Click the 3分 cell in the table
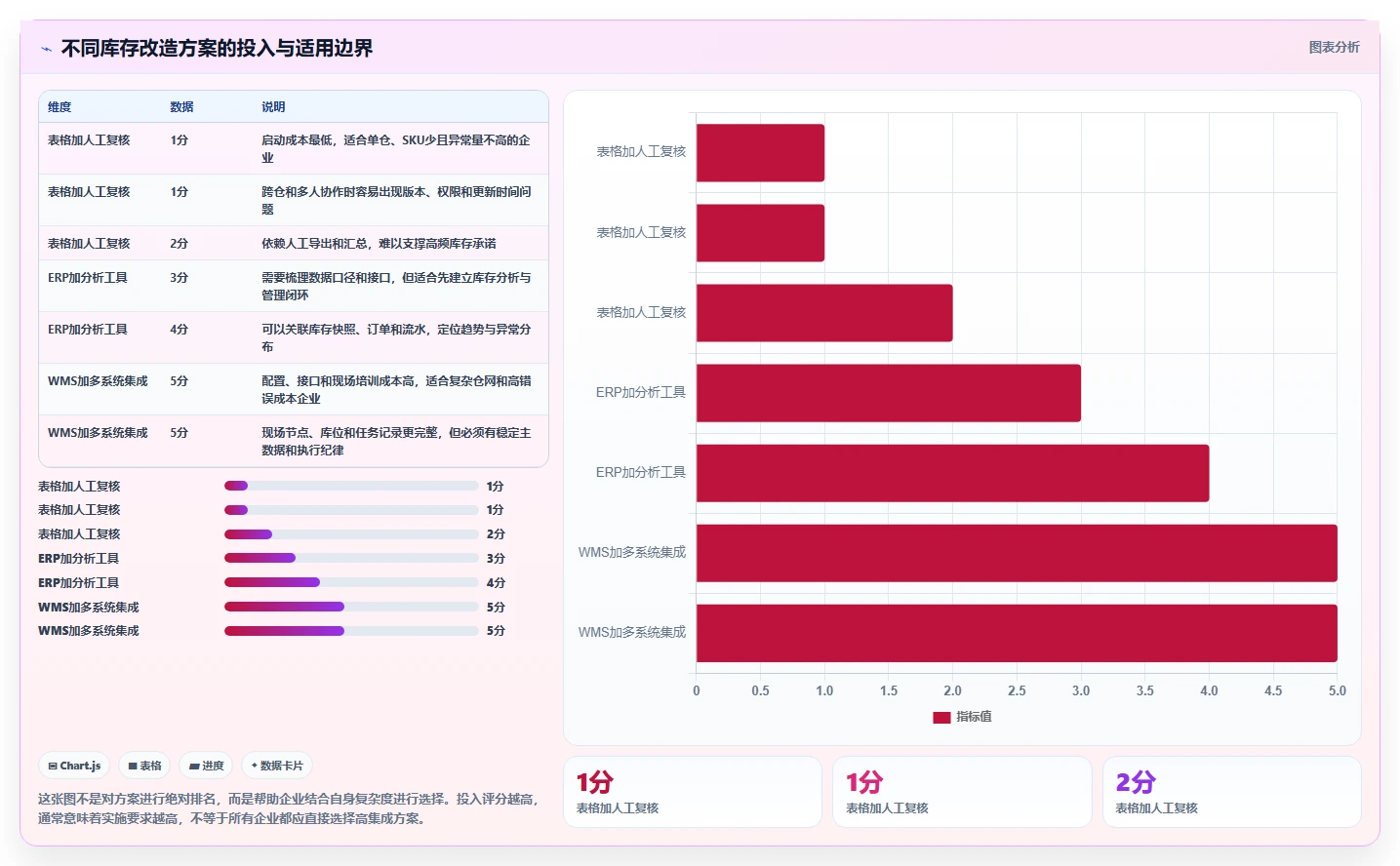Image resolution: width=1400 pixels, height=866 pixels. pos(180,277)
